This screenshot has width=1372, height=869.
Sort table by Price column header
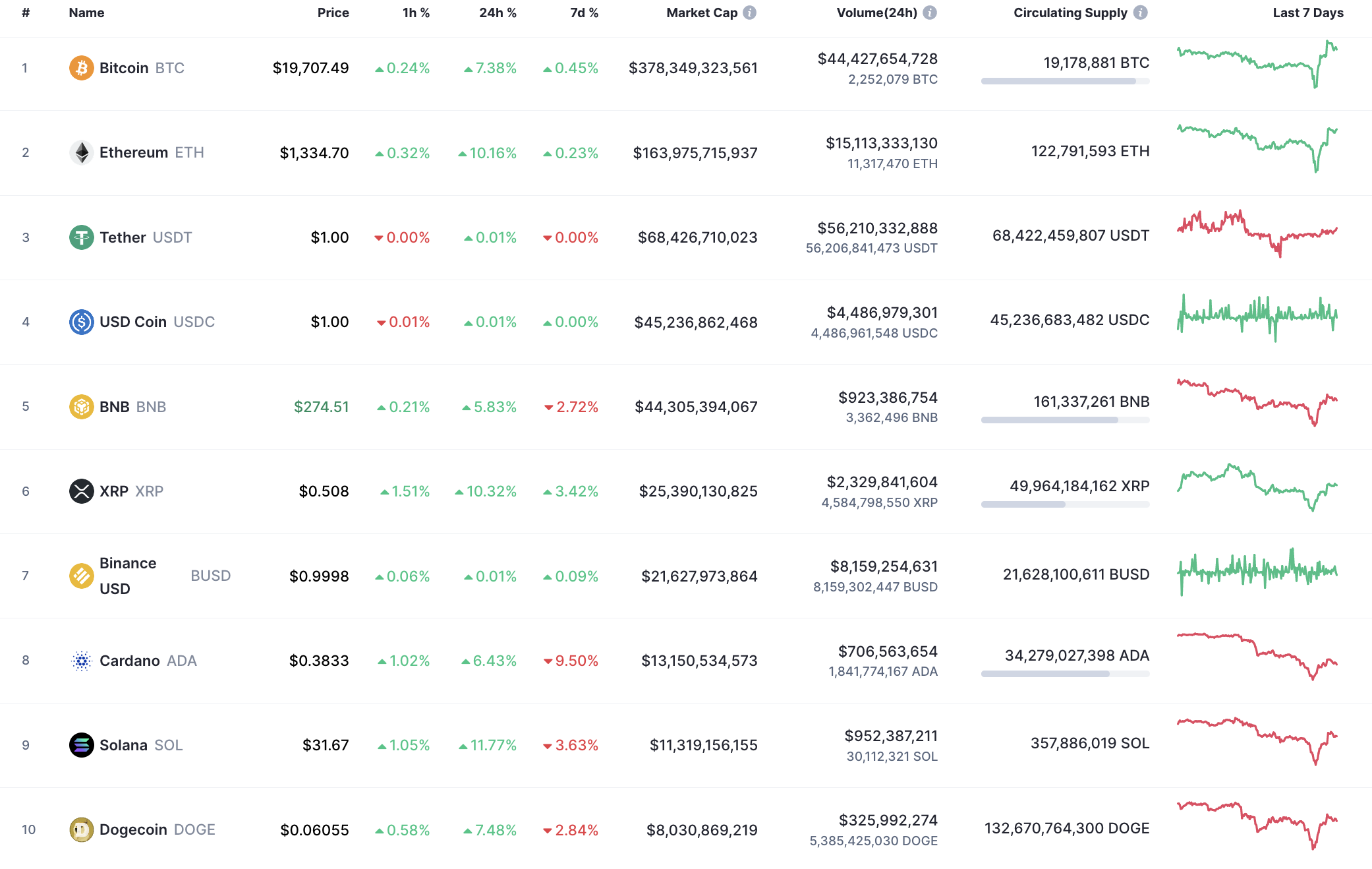click(x=333, y=13)
